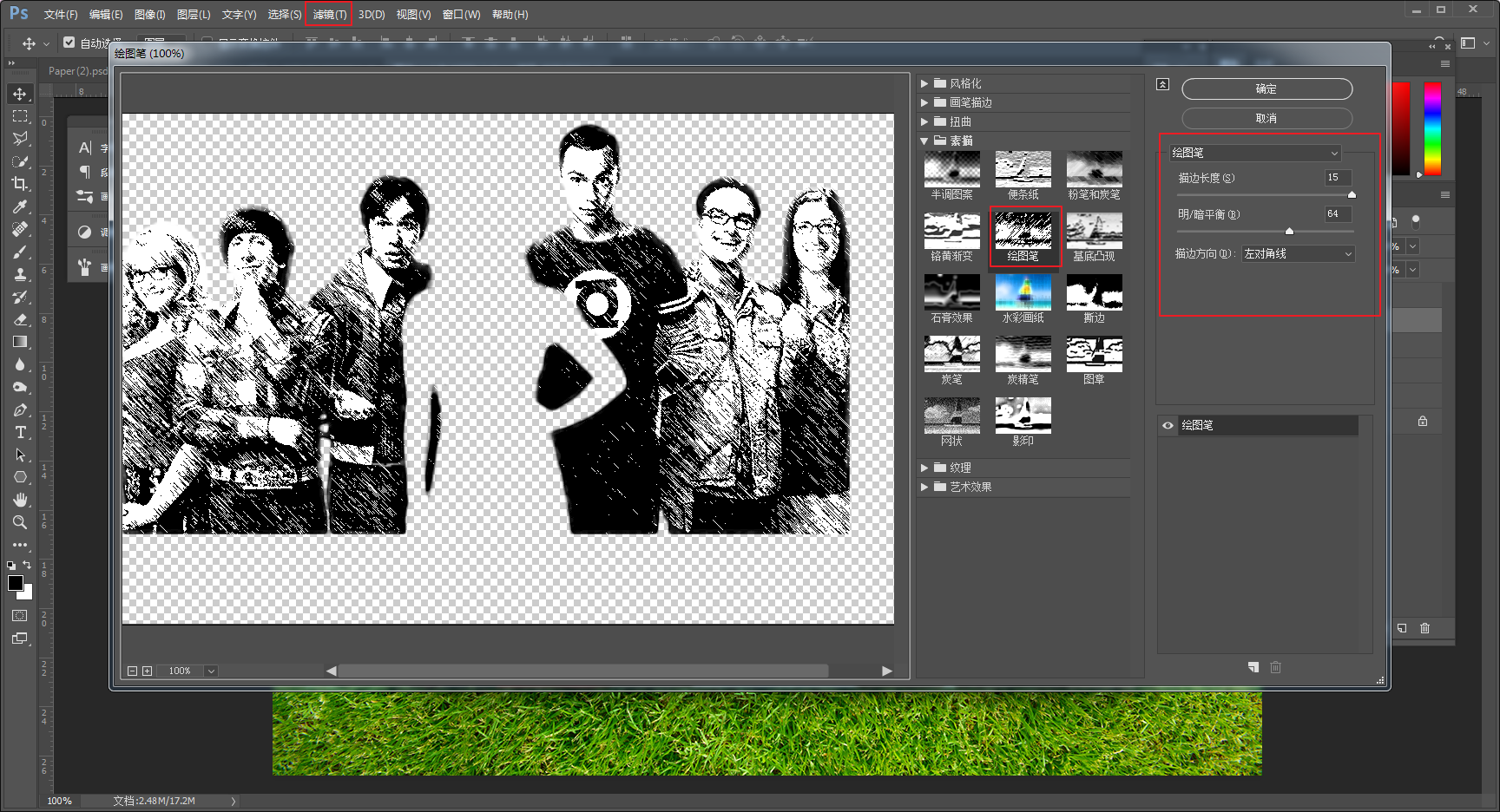The width and height of the screenshot is (1500, 812).
Task: Open the 图像(I) menu
Action: 150,15
